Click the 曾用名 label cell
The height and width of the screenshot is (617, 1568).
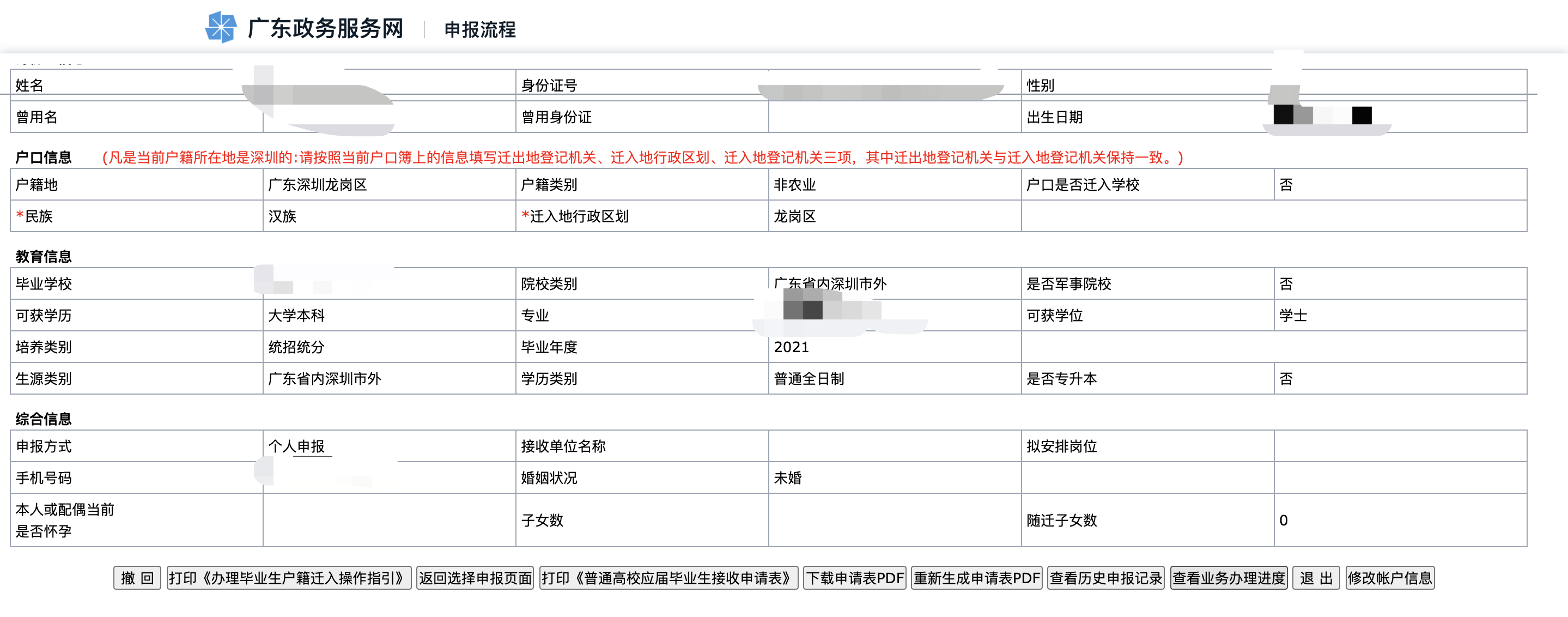click(136, 117)
